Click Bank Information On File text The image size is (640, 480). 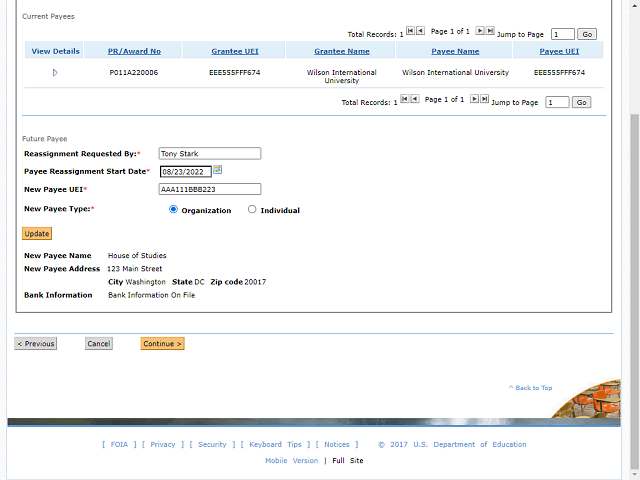(x=151, y=295)
